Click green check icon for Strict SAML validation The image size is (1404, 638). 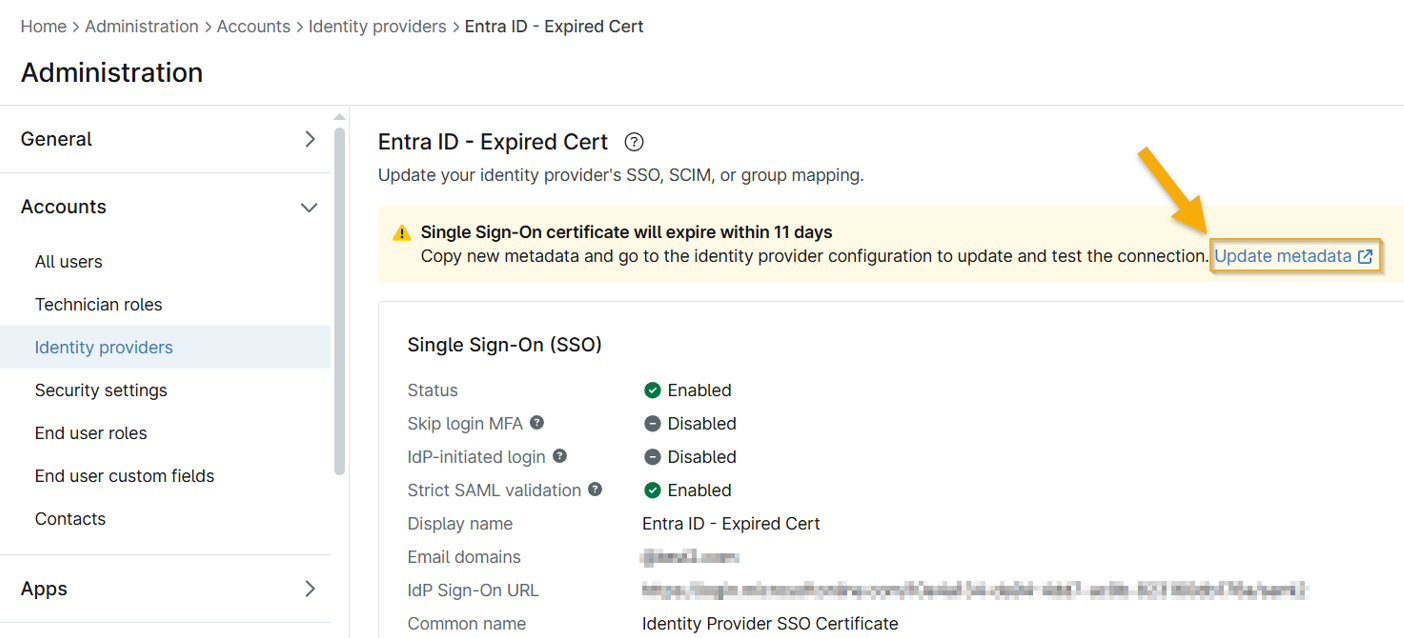coord(652,490)
